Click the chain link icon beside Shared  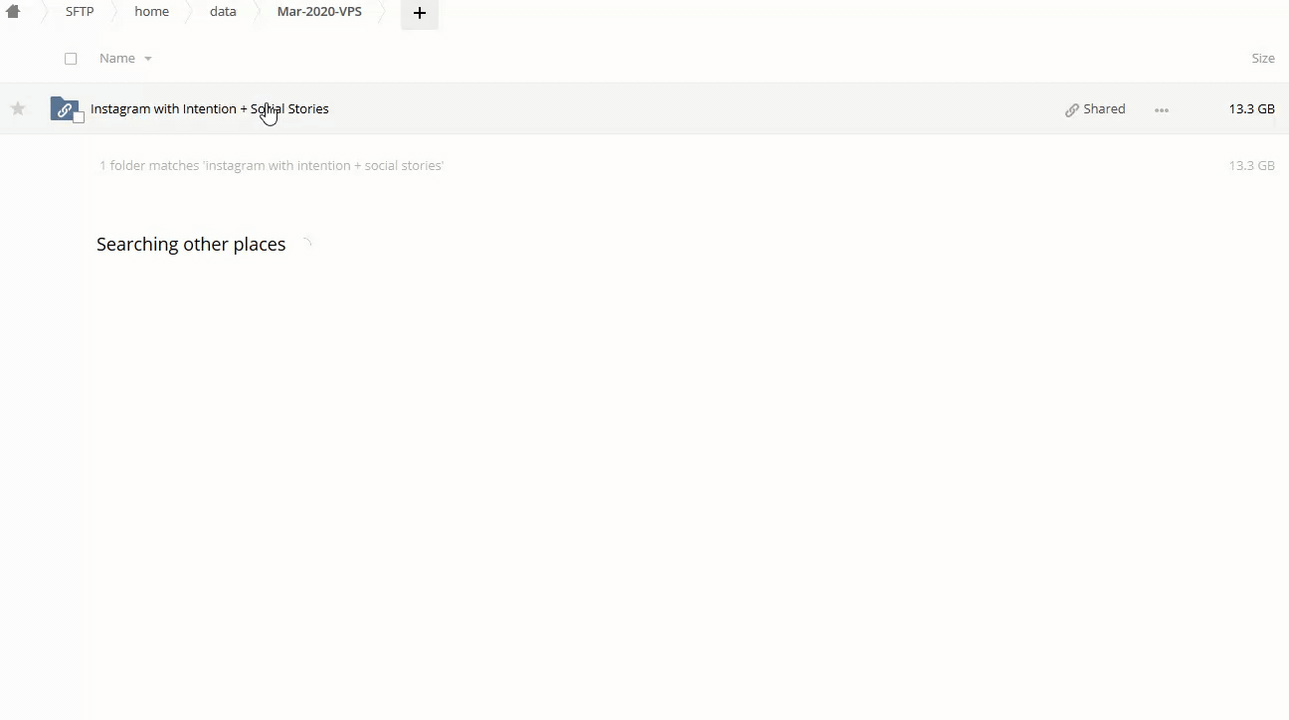click(x=1072, y=110)
